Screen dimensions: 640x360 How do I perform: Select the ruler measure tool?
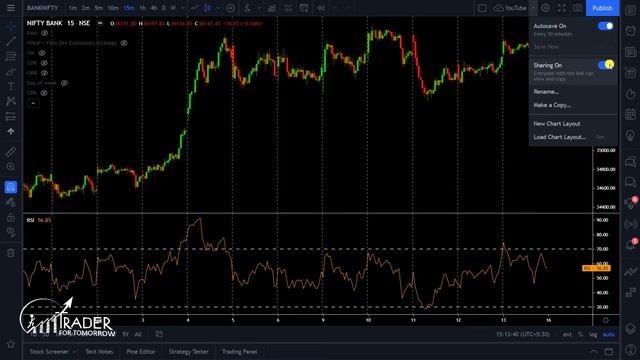[x=11, y=152]
